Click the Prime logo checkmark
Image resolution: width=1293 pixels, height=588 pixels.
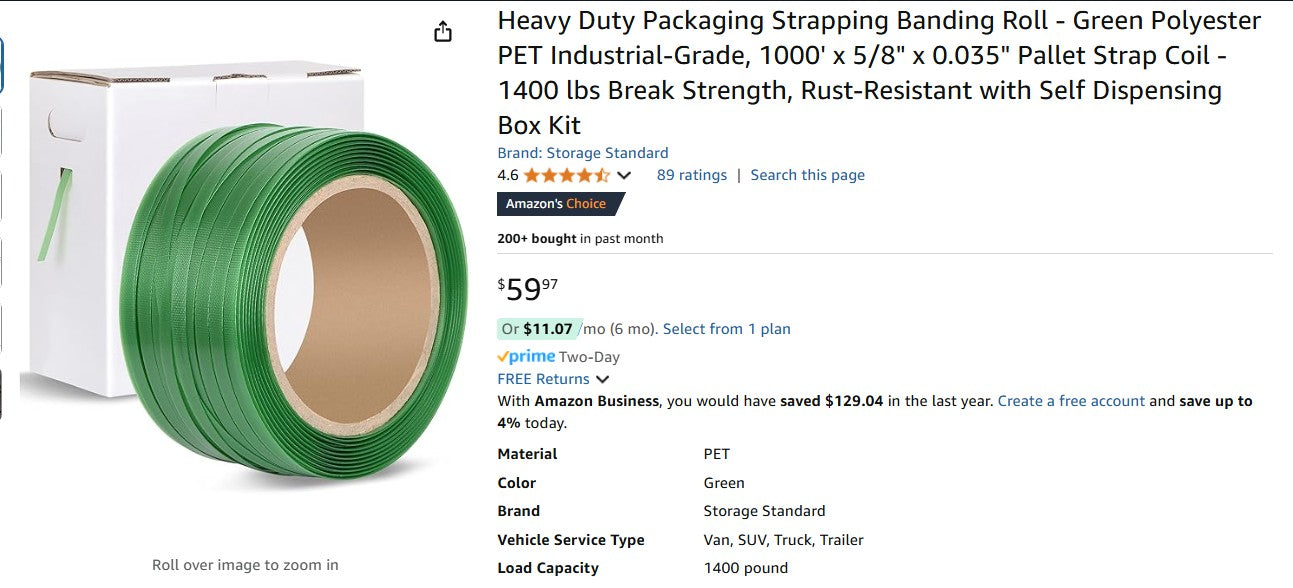coord(504,356)
